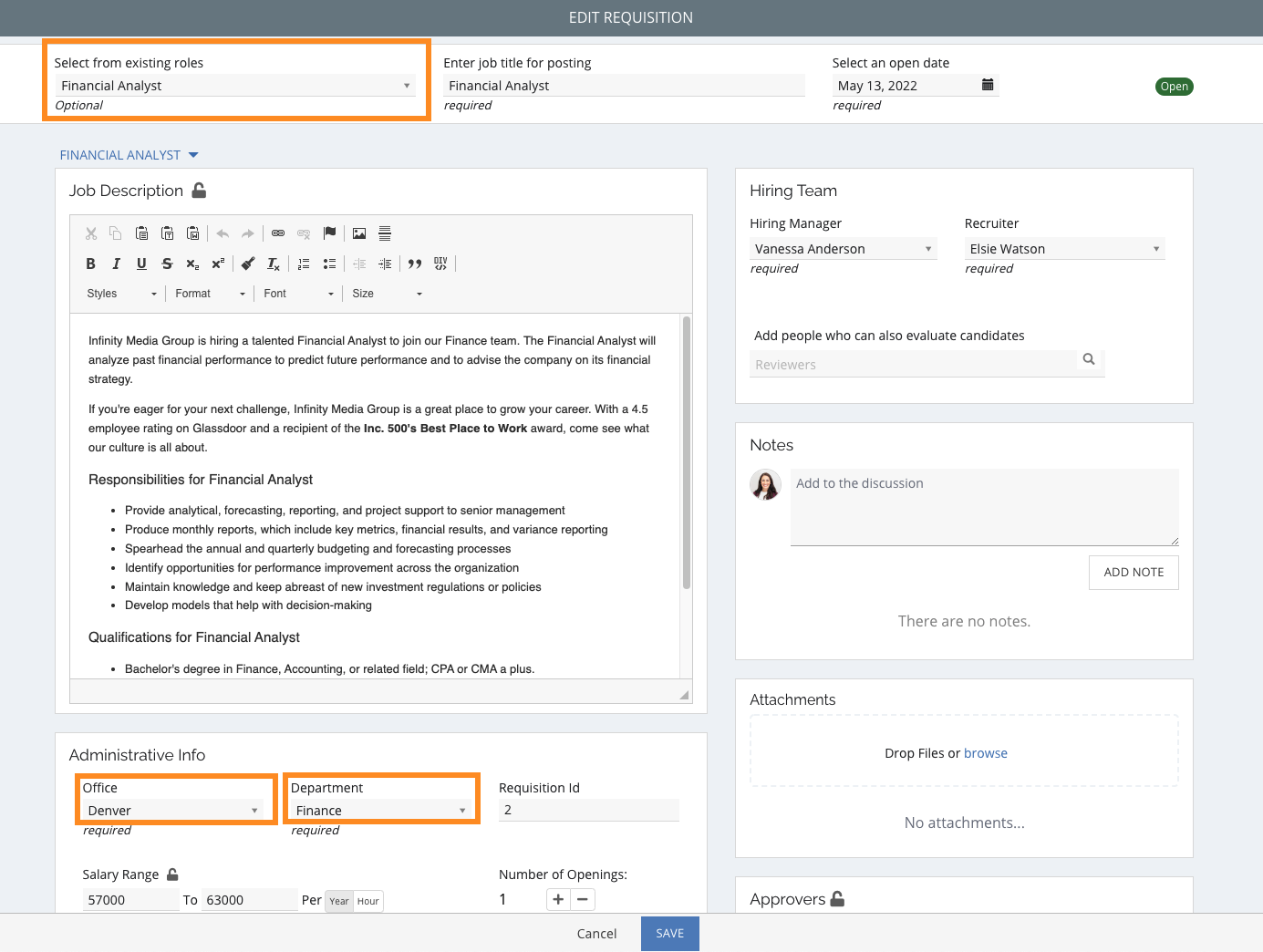Click the Remove Format icon
1263x952 pixels.
click(x=274, y=264)
